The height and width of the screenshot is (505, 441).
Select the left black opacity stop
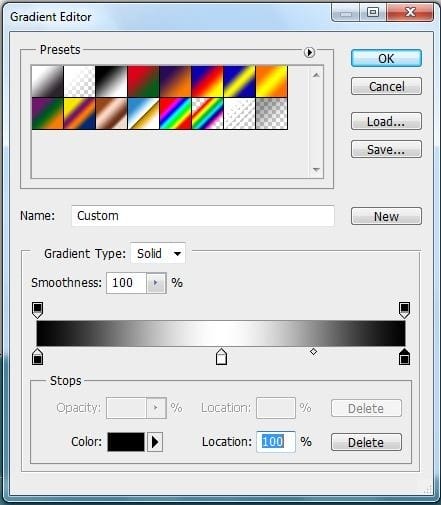point(38,310)
